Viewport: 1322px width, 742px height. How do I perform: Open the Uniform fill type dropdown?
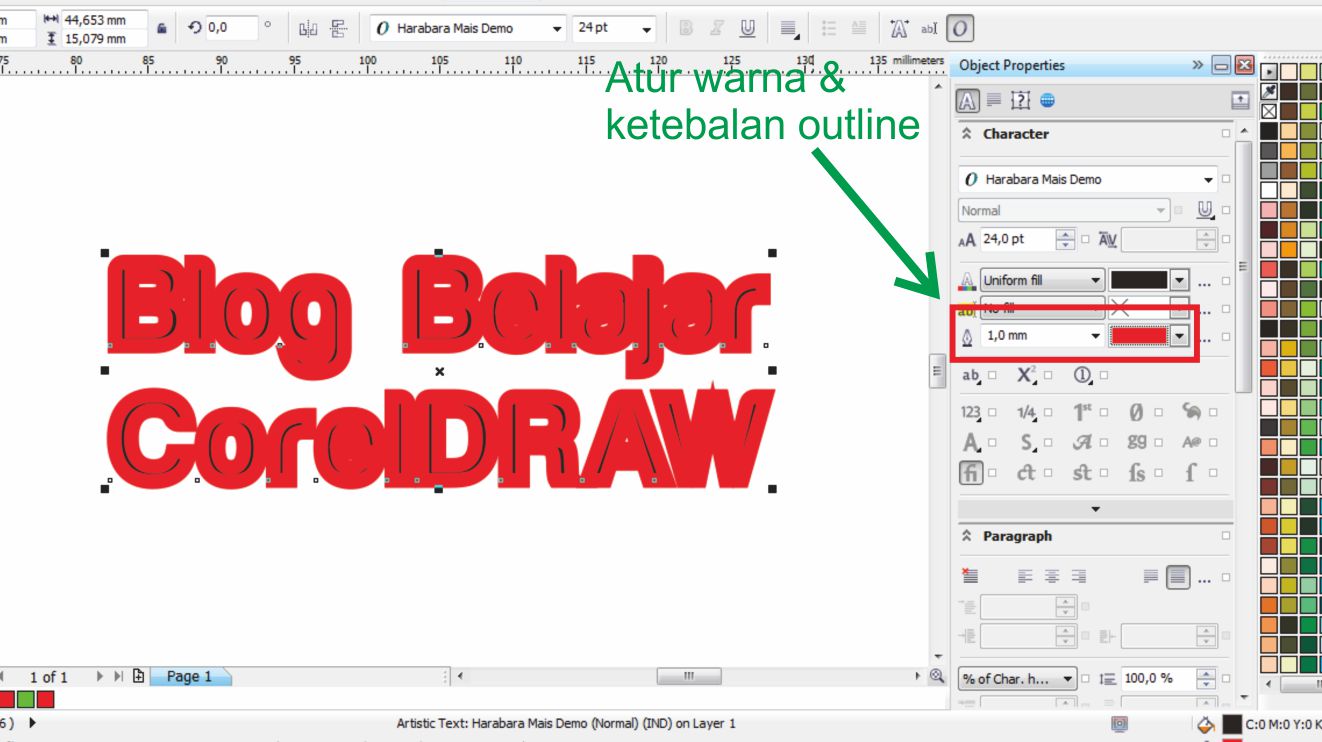pos(1042,281)
